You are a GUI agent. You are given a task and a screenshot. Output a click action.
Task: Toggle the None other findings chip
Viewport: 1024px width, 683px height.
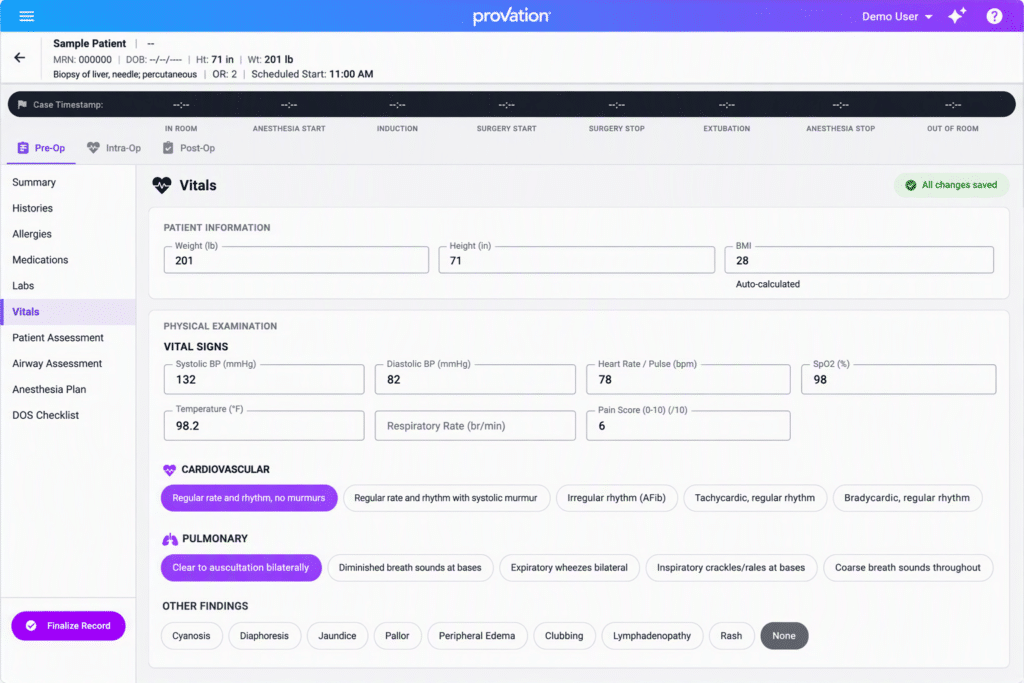click(x=784, y=636)
